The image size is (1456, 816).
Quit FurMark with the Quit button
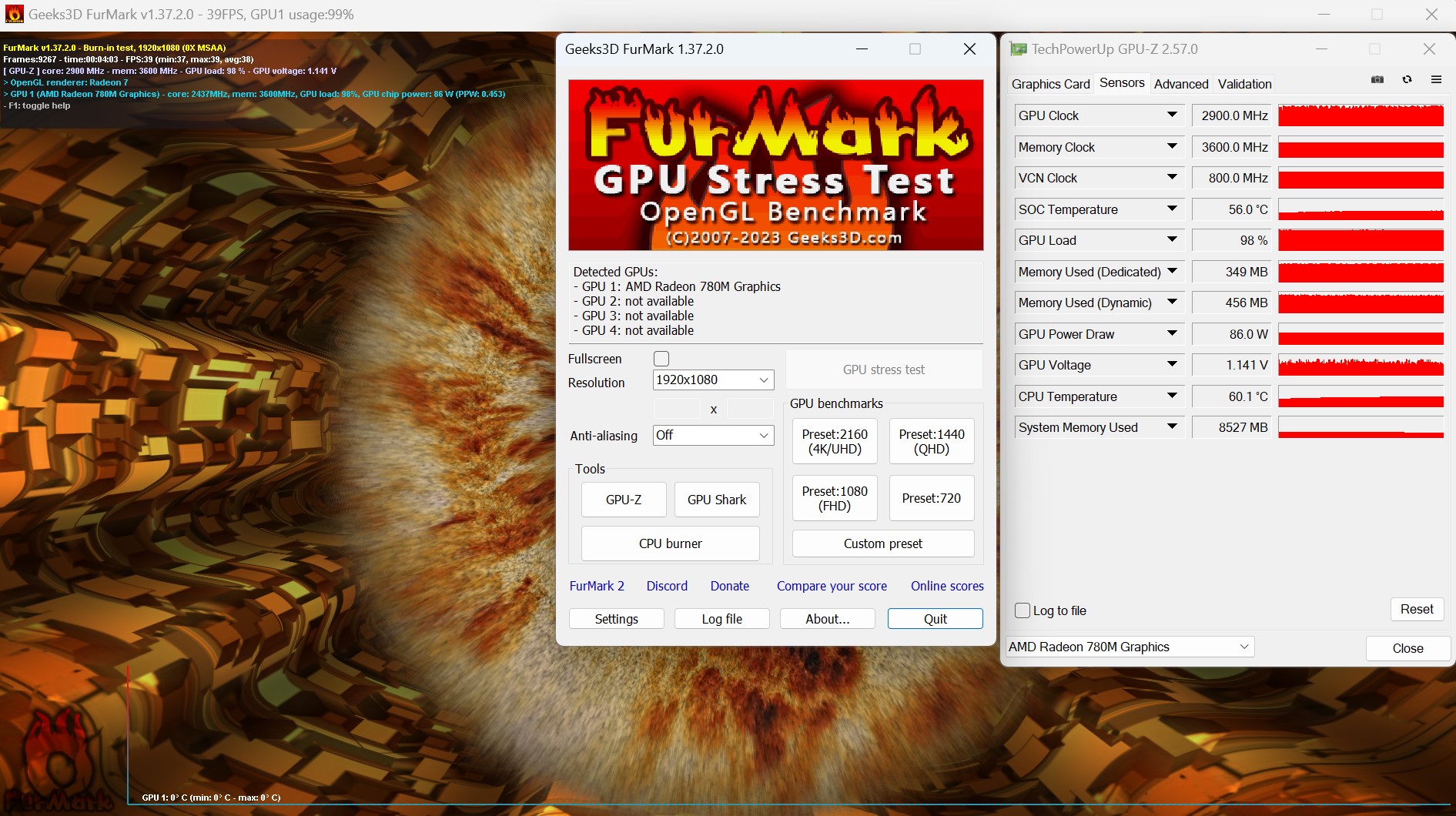[936, 619]
